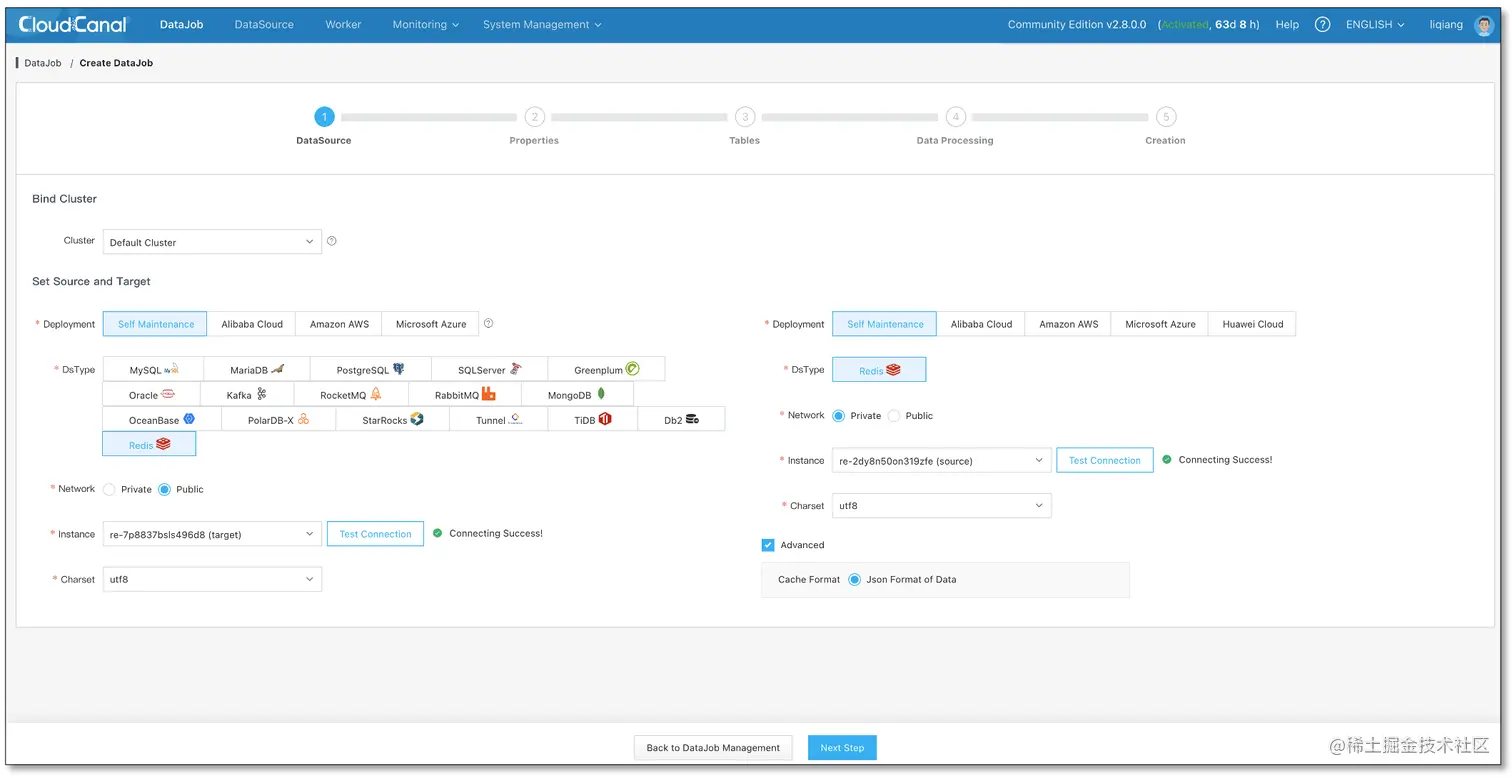This screenshot has height=778, width=1512.
Task: Choose Tunnel as source DsType
Action: (x=498, y=419)
